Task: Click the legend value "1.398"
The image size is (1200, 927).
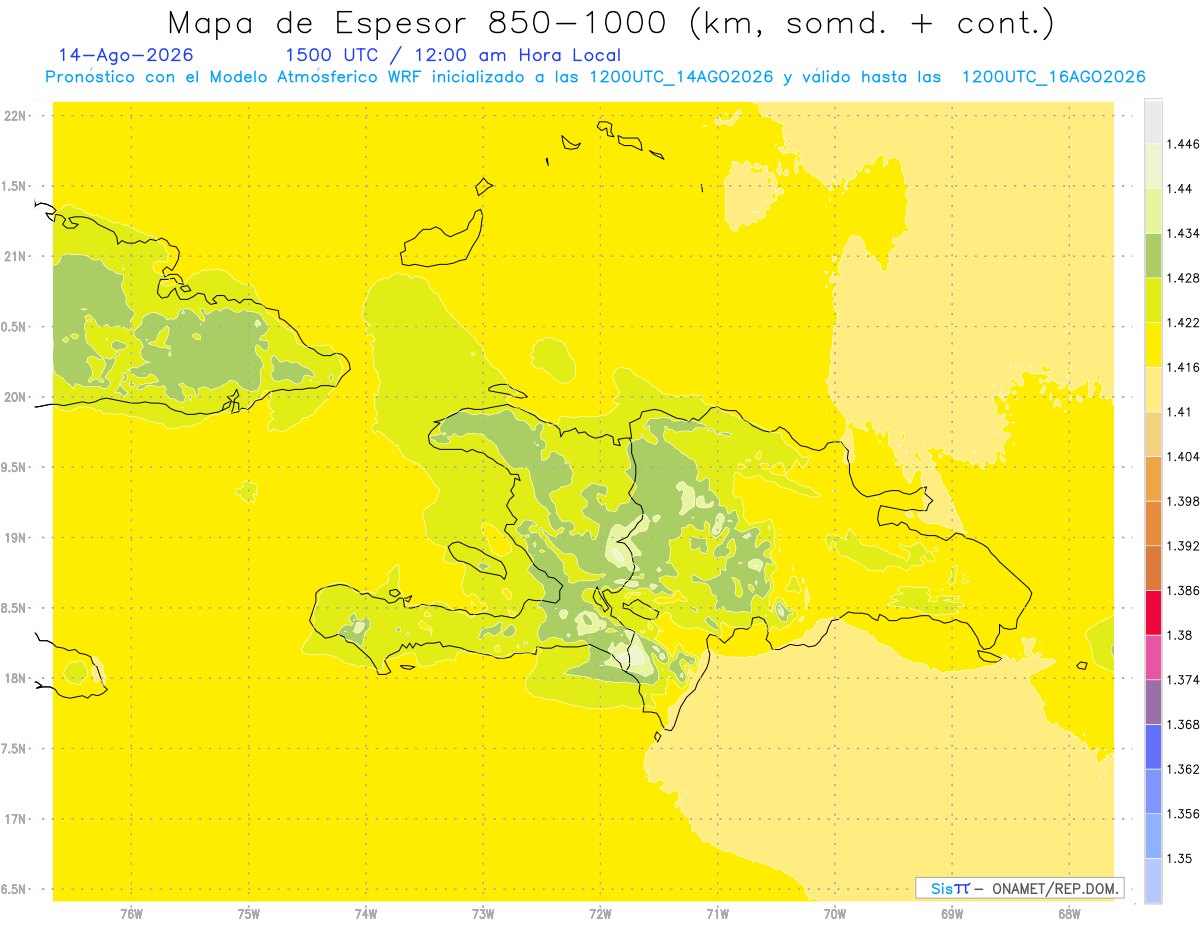Action: tap(1183, 501)
